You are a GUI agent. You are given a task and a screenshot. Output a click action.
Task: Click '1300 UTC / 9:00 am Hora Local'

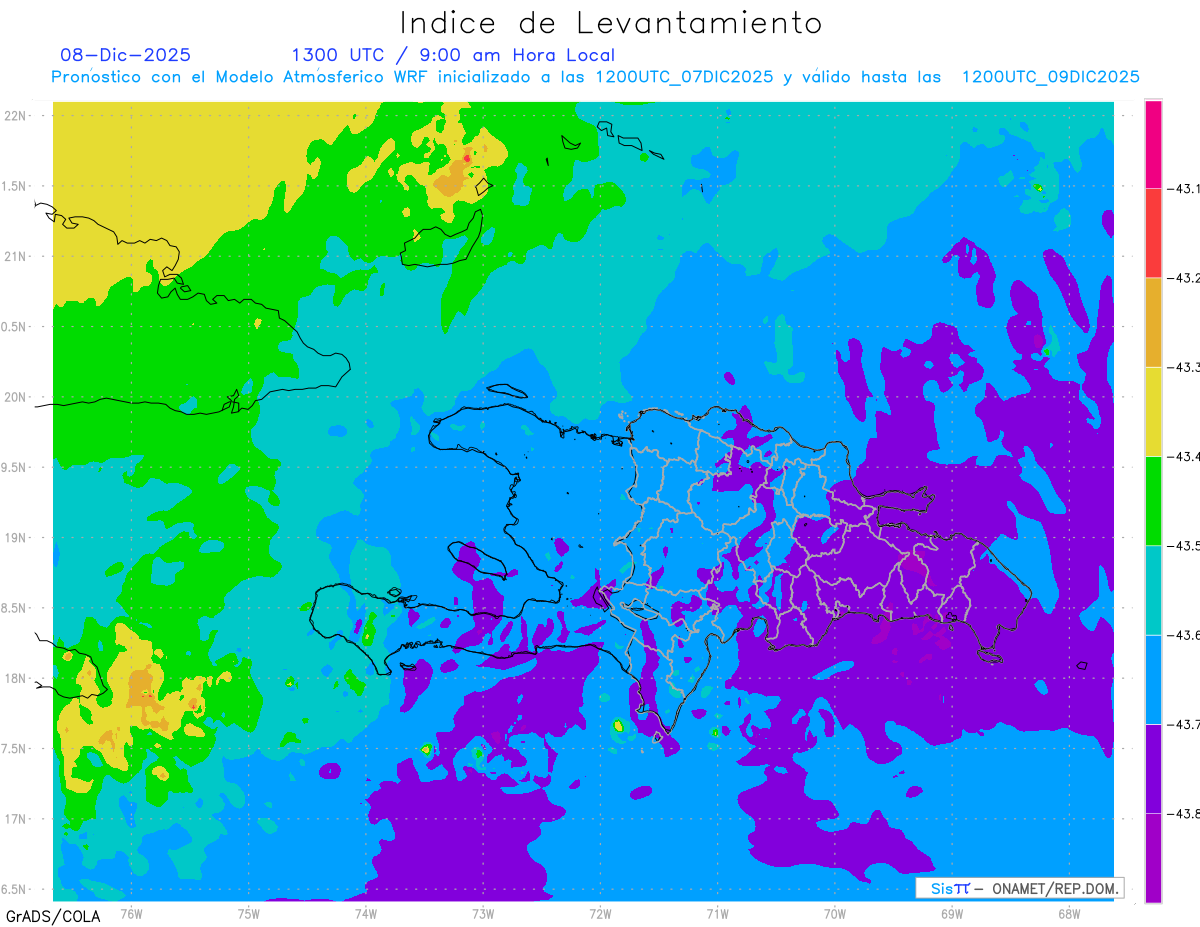pyautogui.click(x=453, y=55)
